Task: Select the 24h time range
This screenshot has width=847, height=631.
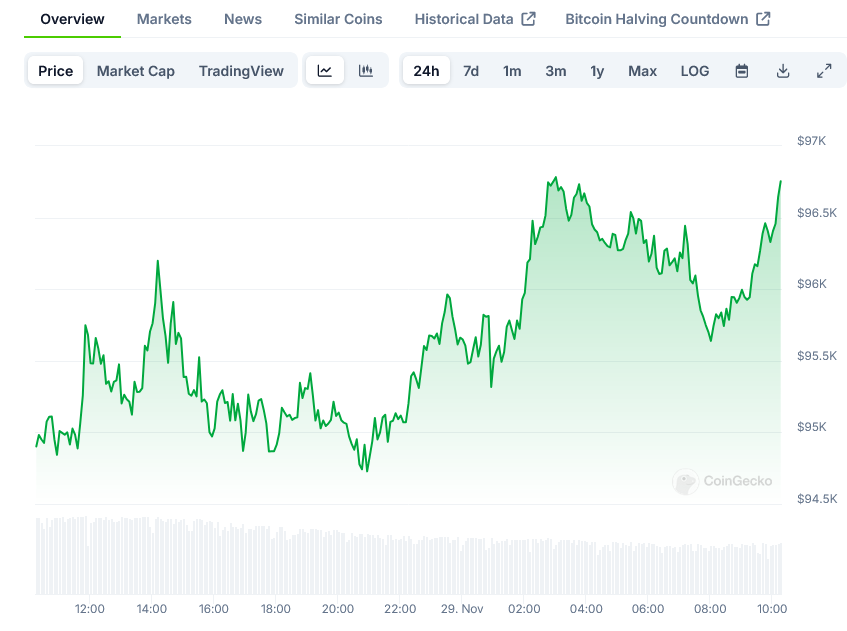Action: (426, 71)
